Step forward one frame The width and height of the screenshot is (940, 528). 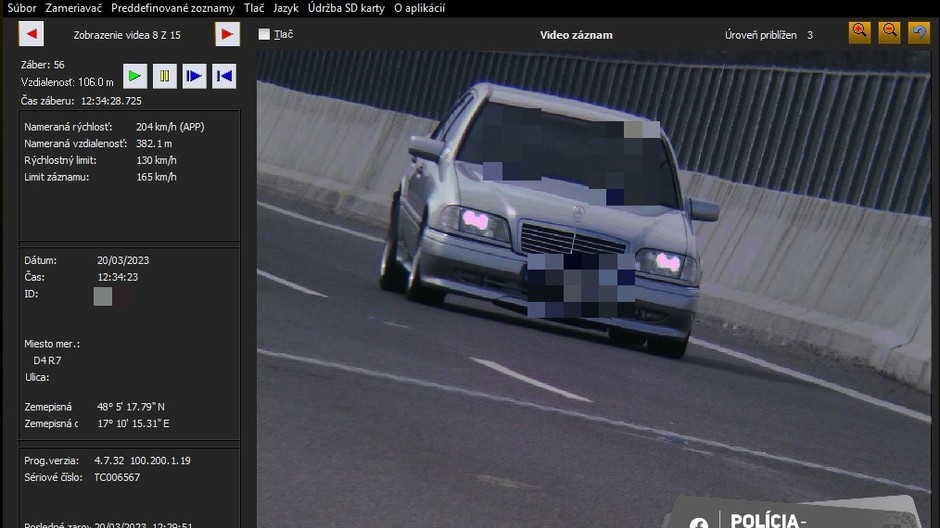[194, 76]
